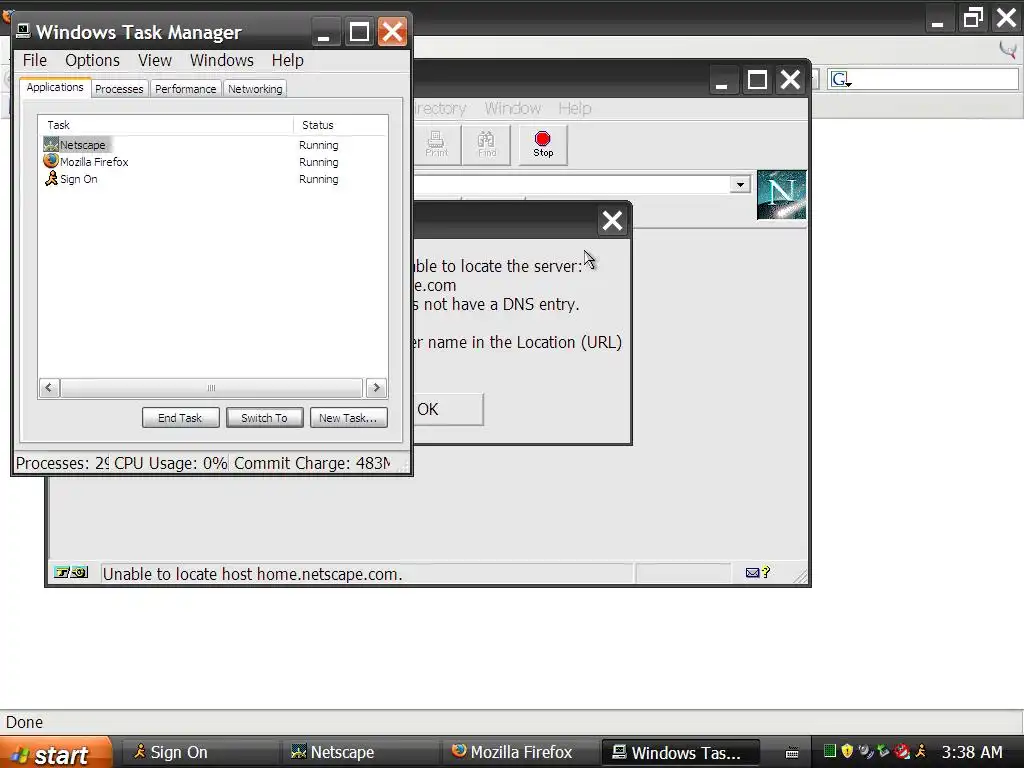Click the Netscape N throbber logo
Viewport: 1024px width, 768px height.
pos(782,195)
